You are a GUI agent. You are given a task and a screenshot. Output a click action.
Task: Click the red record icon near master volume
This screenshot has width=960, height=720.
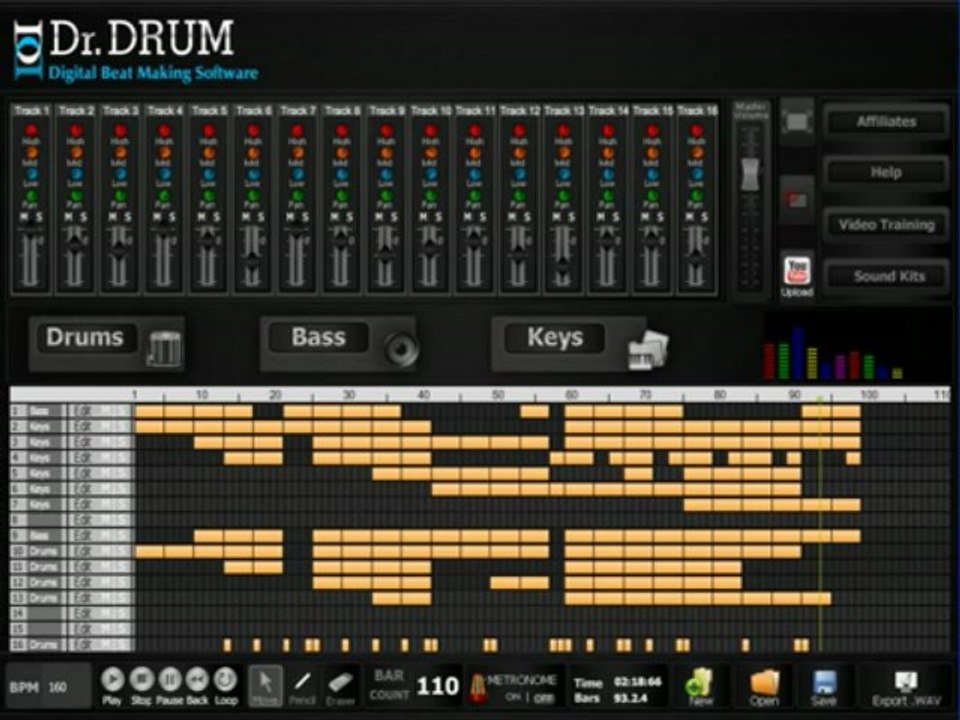coord(797,200)
